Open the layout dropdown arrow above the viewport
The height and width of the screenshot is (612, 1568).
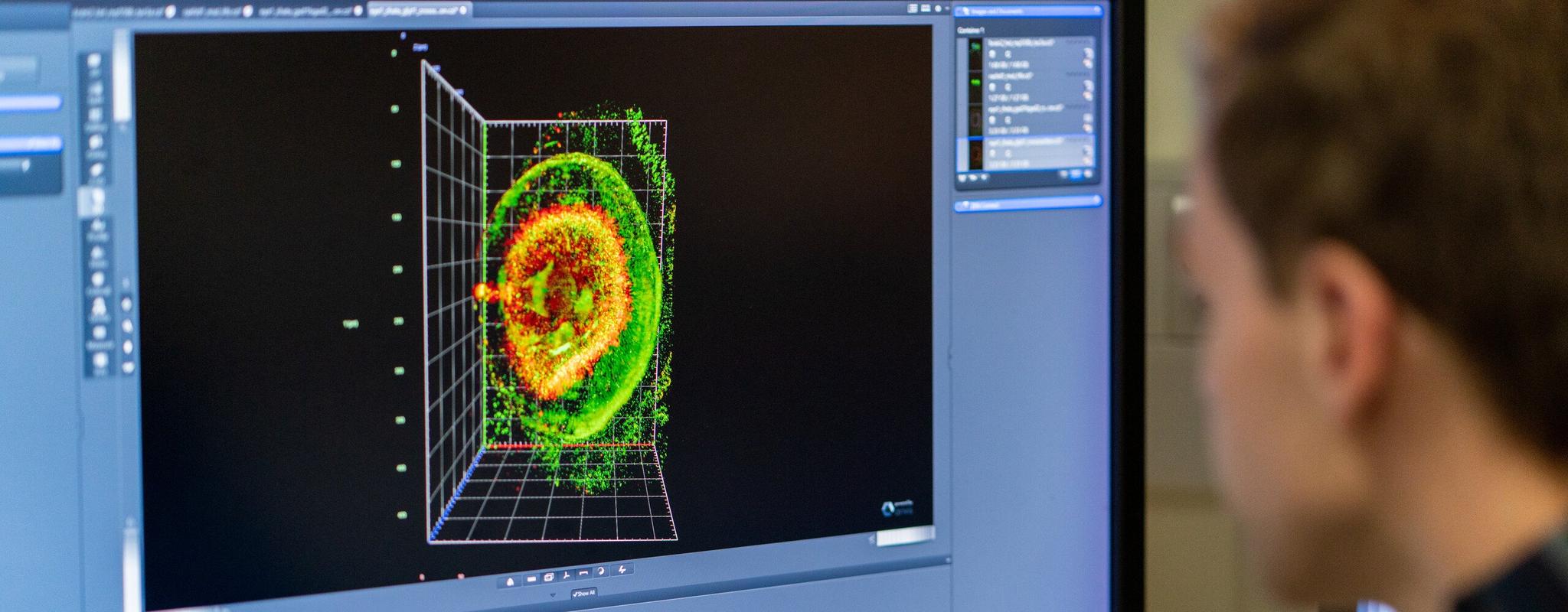(x=947, y=8)
